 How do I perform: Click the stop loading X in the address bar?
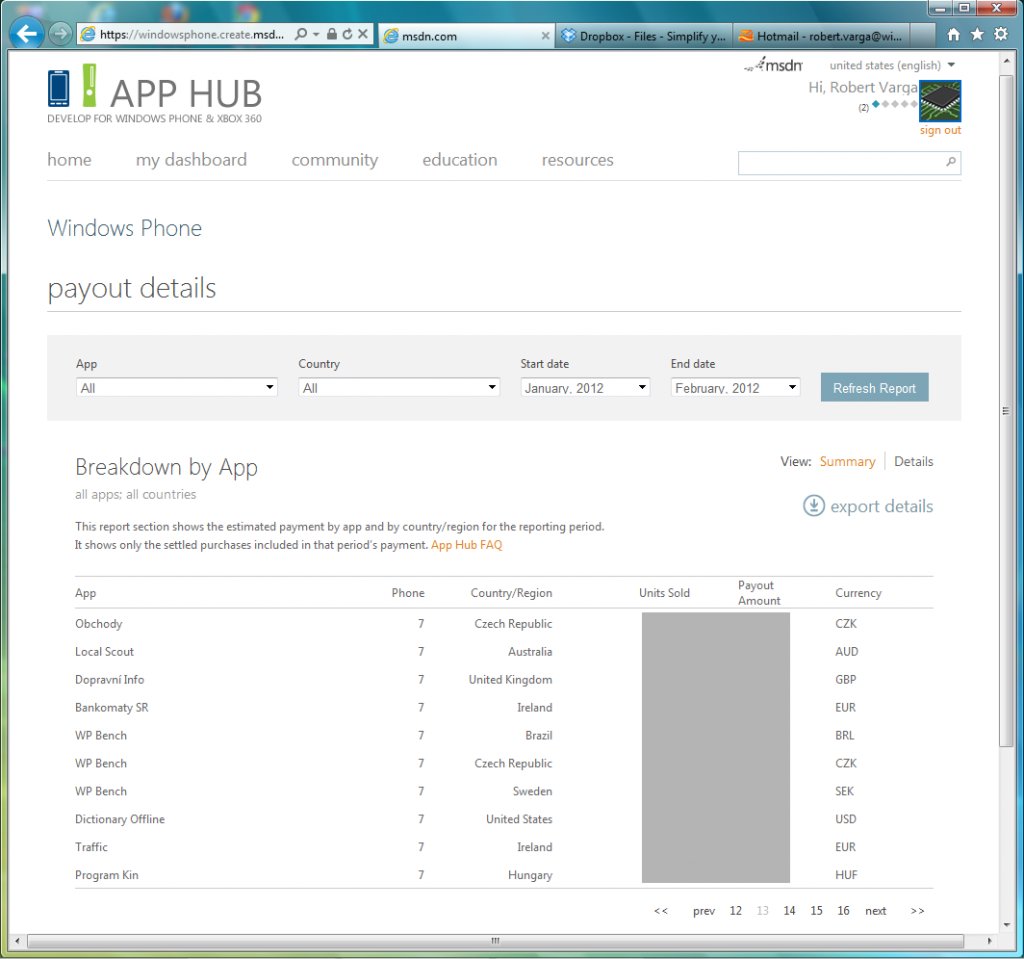point(363,34)
